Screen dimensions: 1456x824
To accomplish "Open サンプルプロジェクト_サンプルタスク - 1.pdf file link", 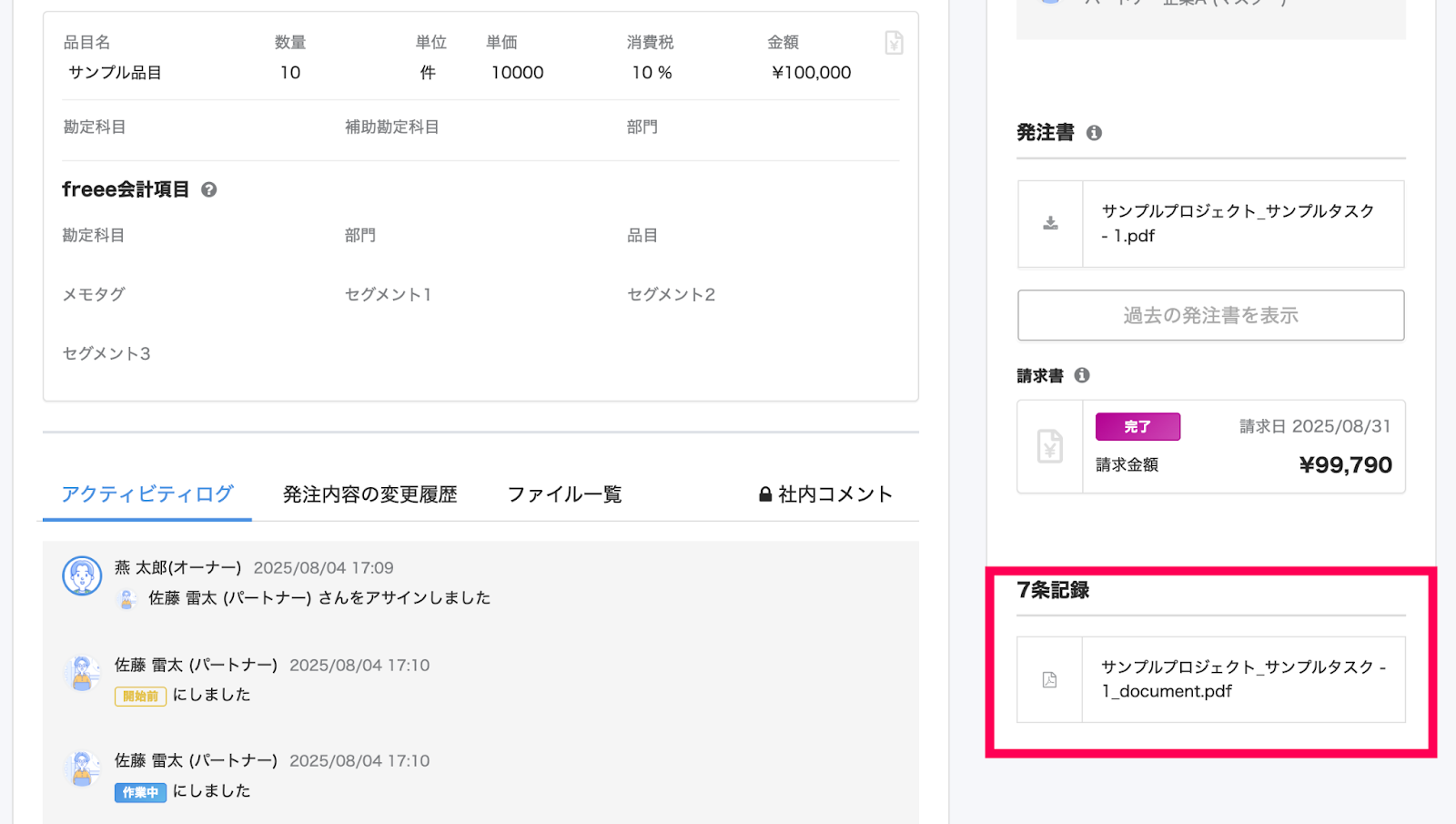I will point(1238,223).
